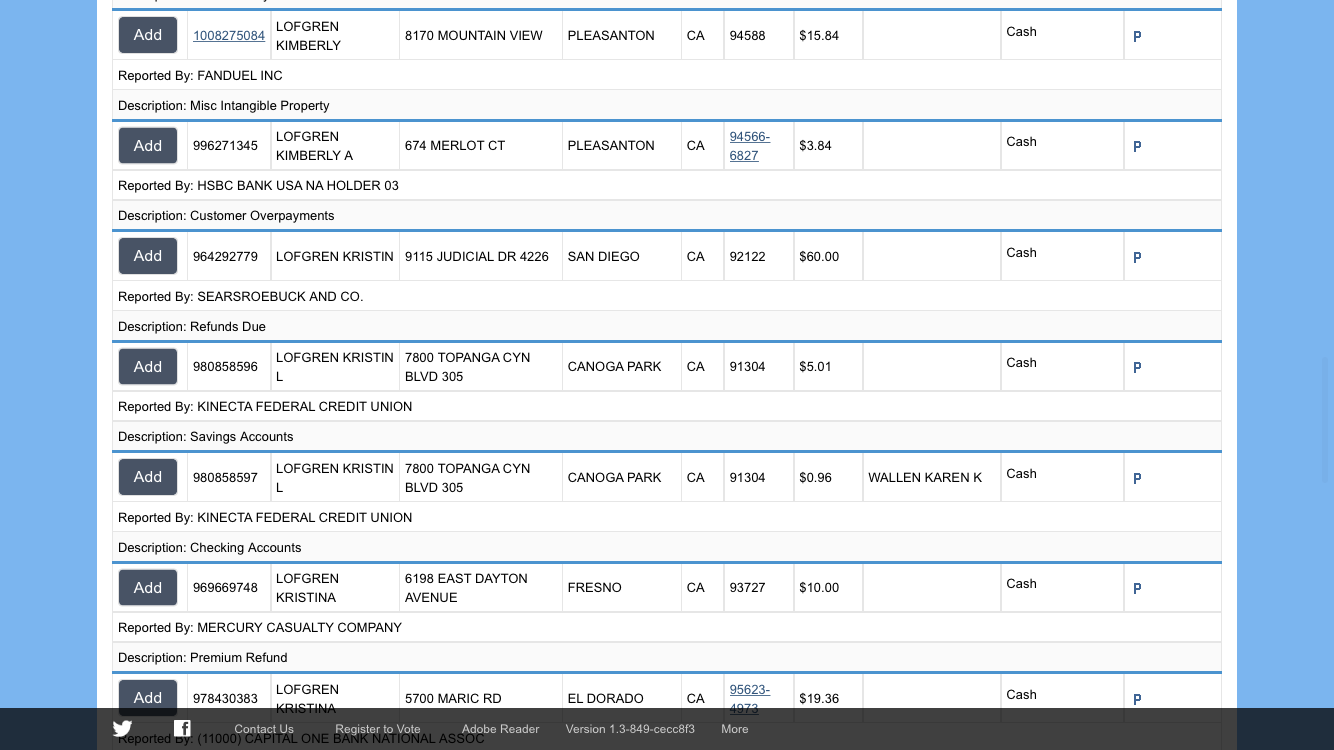Screen dimensions: 1334x750
Task: Select the address 9115 JUDICIAL DR 4226
Action: (x=477, y=257)
